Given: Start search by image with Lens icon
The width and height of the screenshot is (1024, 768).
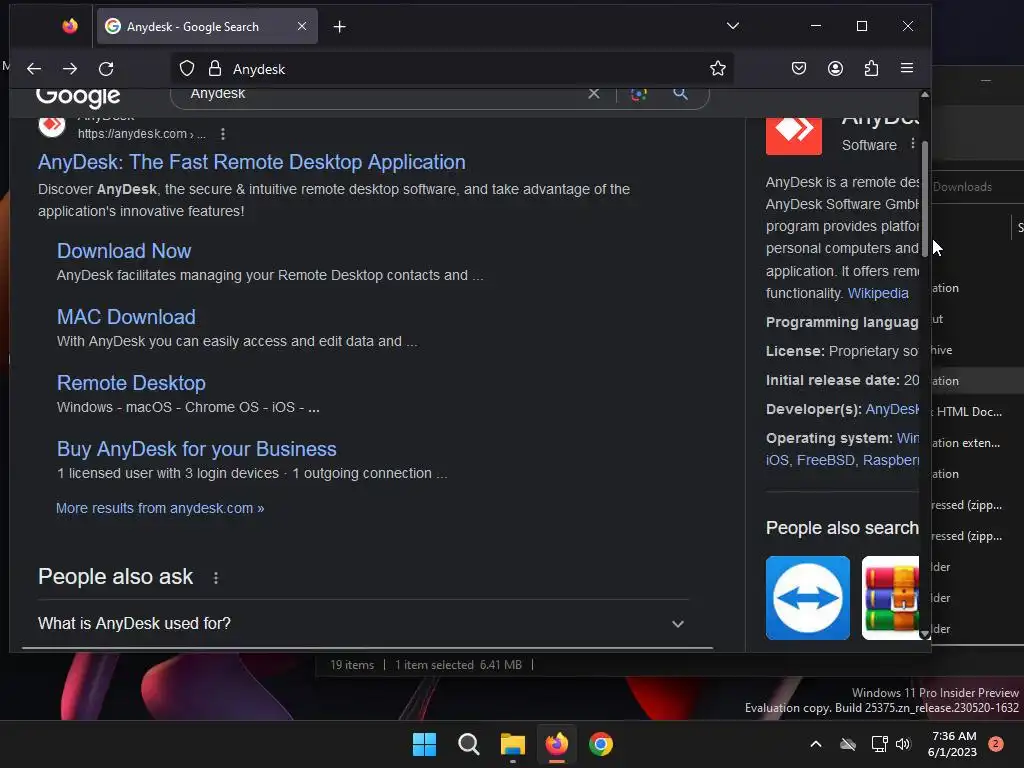Looking at the screenshot, I should (639, 93).
